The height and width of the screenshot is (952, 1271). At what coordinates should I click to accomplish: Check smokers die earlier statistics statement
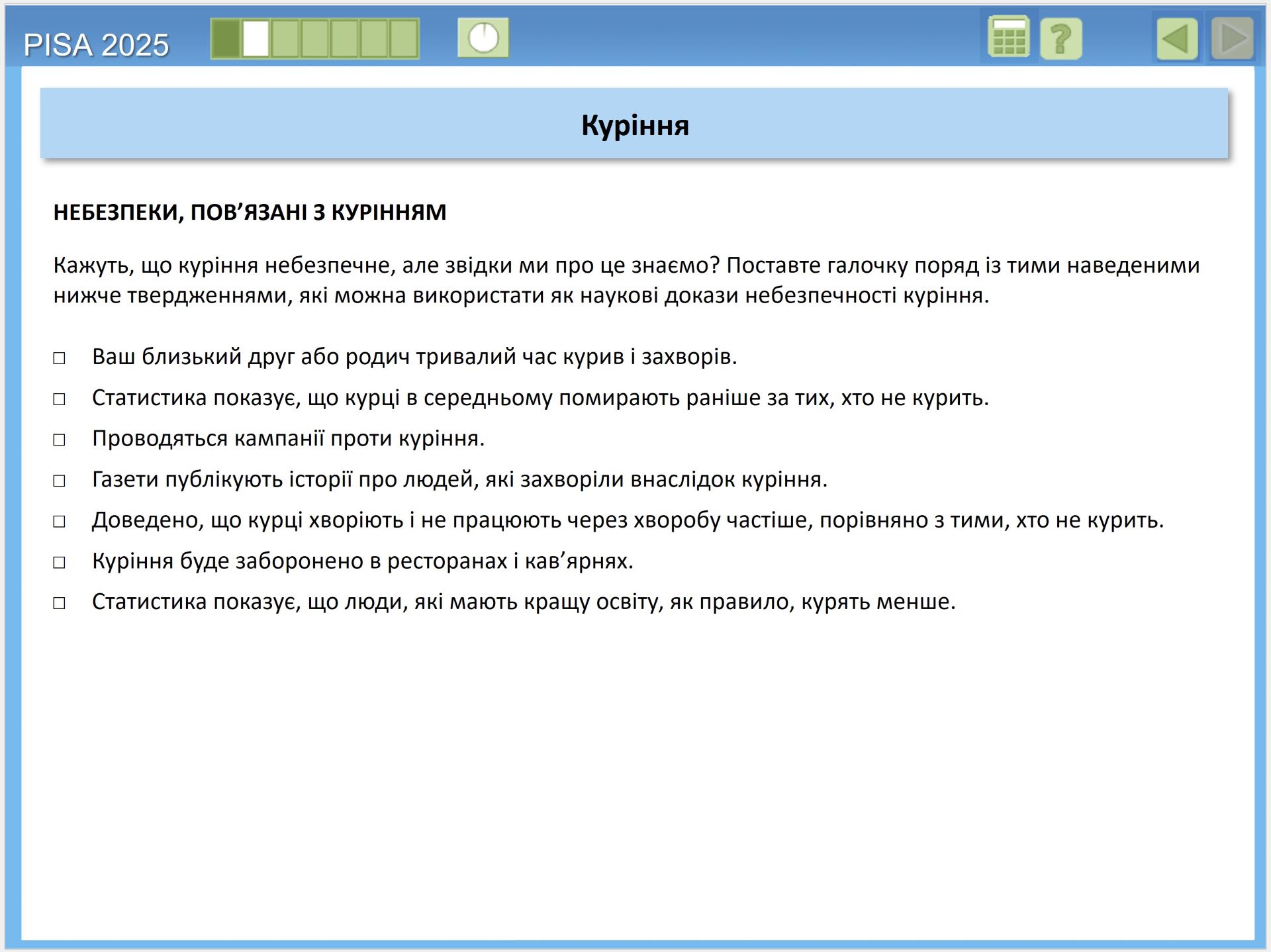coord(60,399)
